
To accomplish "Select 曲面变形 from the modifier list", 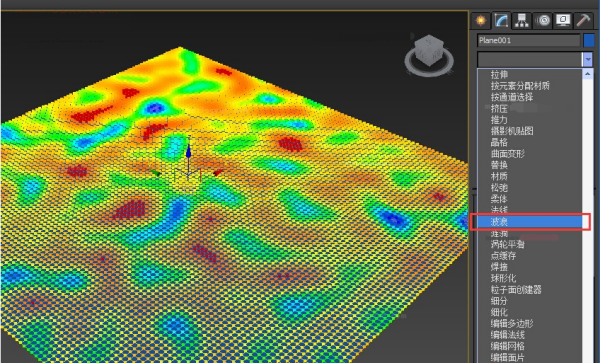I will (507, 154).
